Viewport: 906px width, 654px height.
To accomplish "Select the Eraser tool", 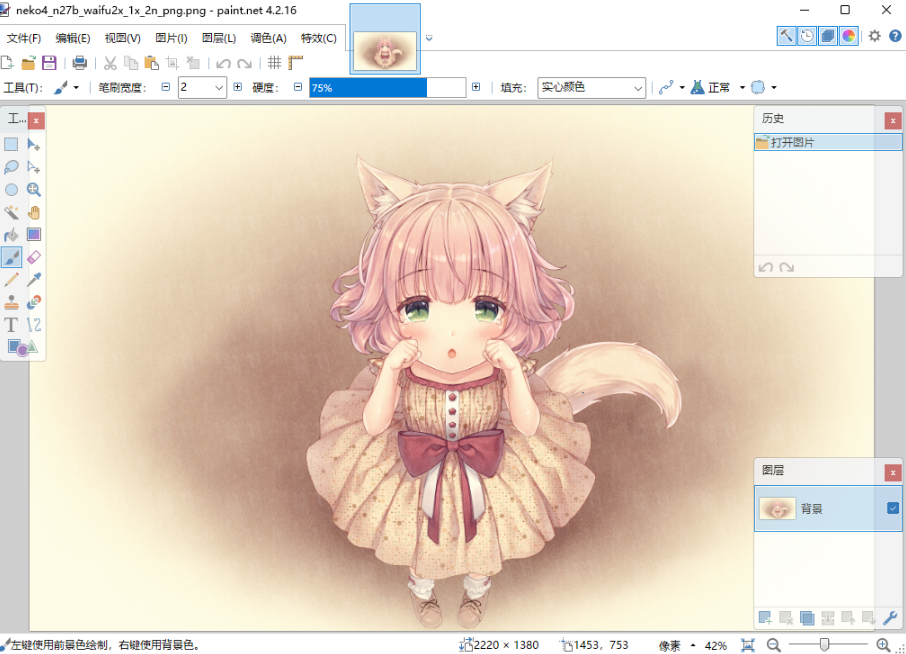I will [x=34, y=257].
